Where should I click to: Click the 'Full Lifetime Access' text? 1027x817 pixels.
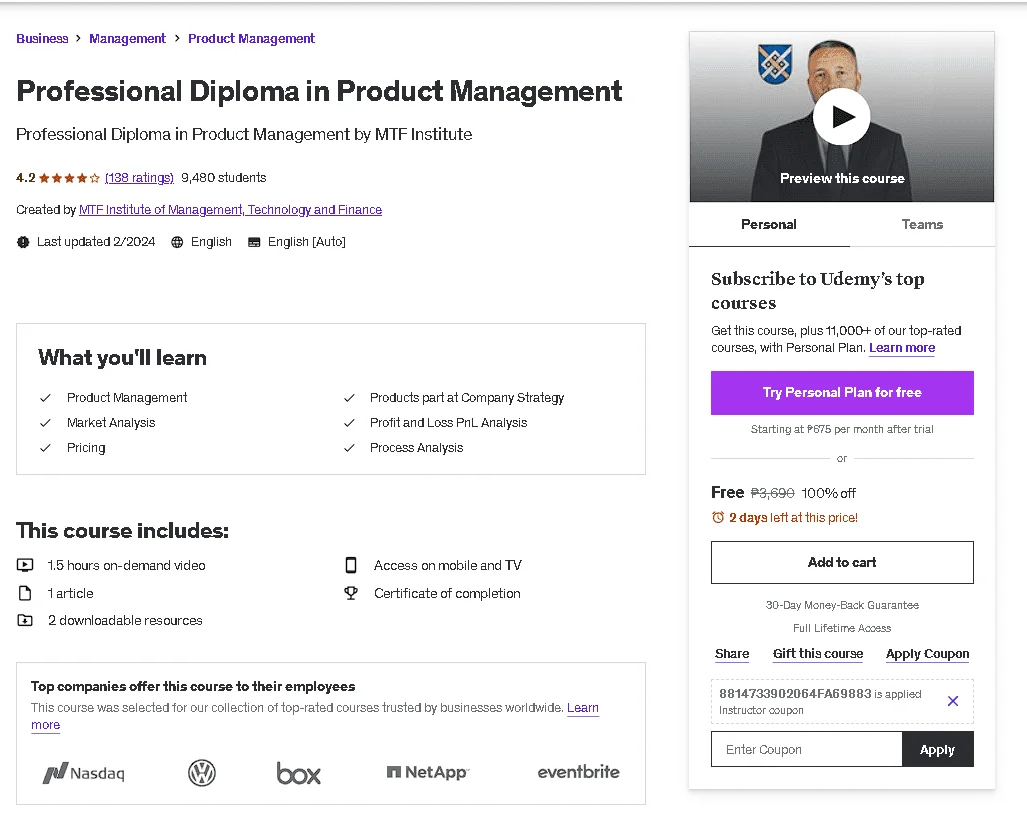pos(842,628)
